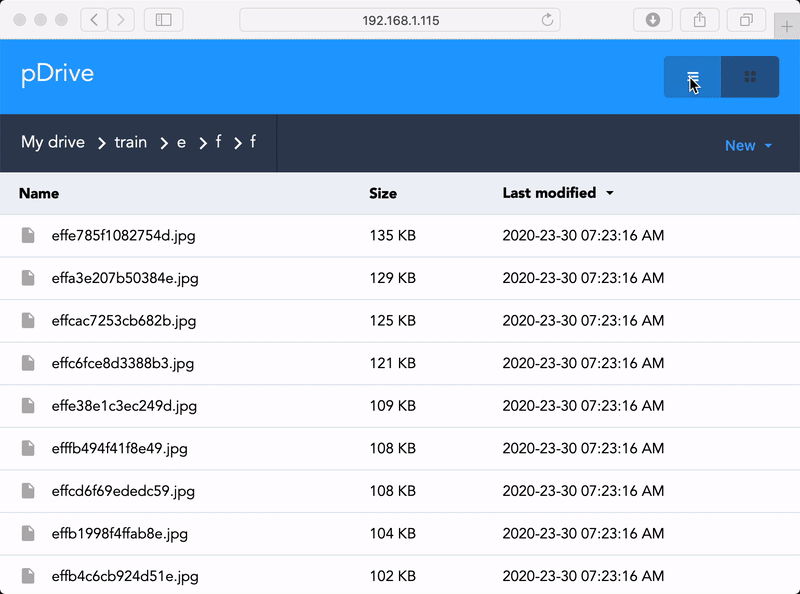
Task: Open the Safari share menu
Action: click(699, 19)
